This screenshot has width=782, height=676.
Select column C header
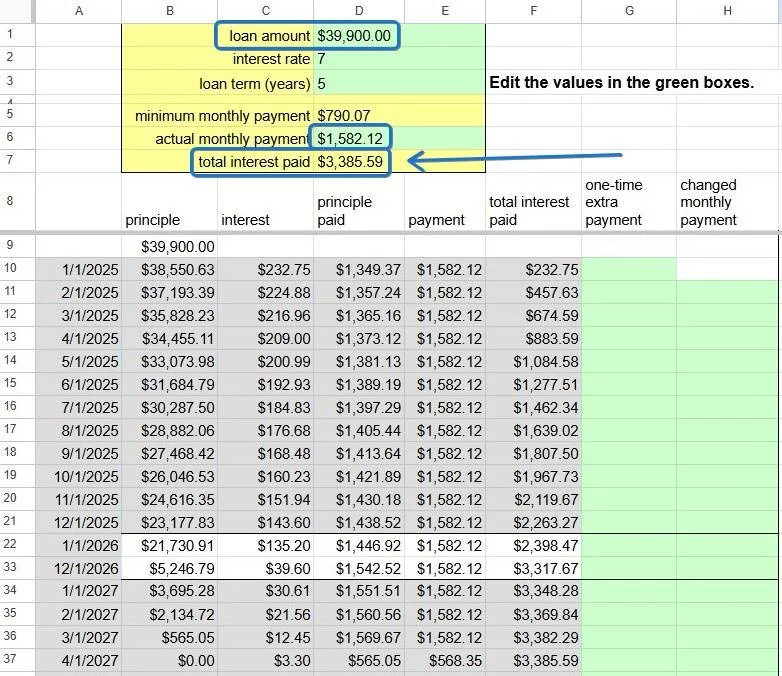pyautogui.click(x=265, y=11)
